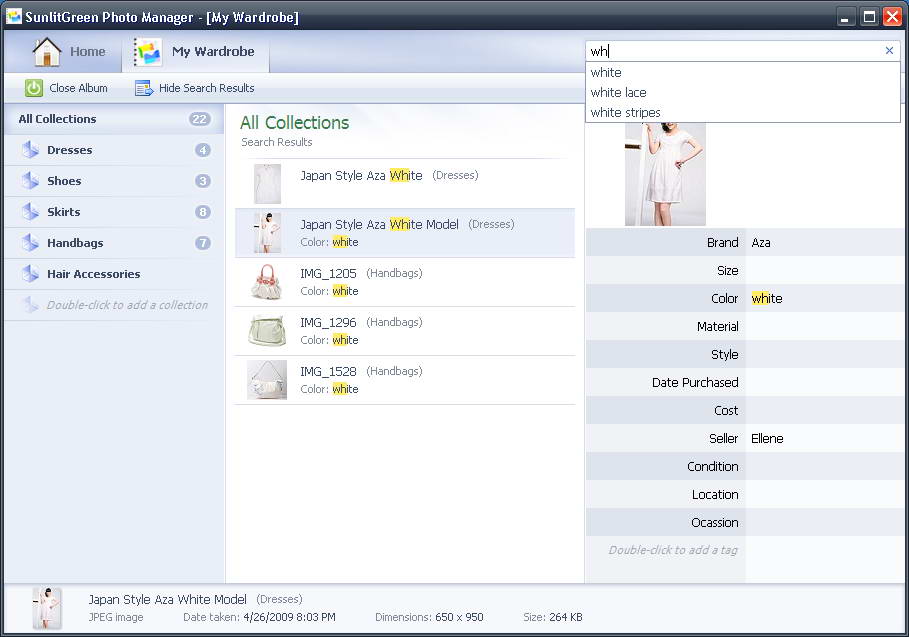Open the Home tab
The width and height of the screenshot is (909, 637).
tap(69, 52)
